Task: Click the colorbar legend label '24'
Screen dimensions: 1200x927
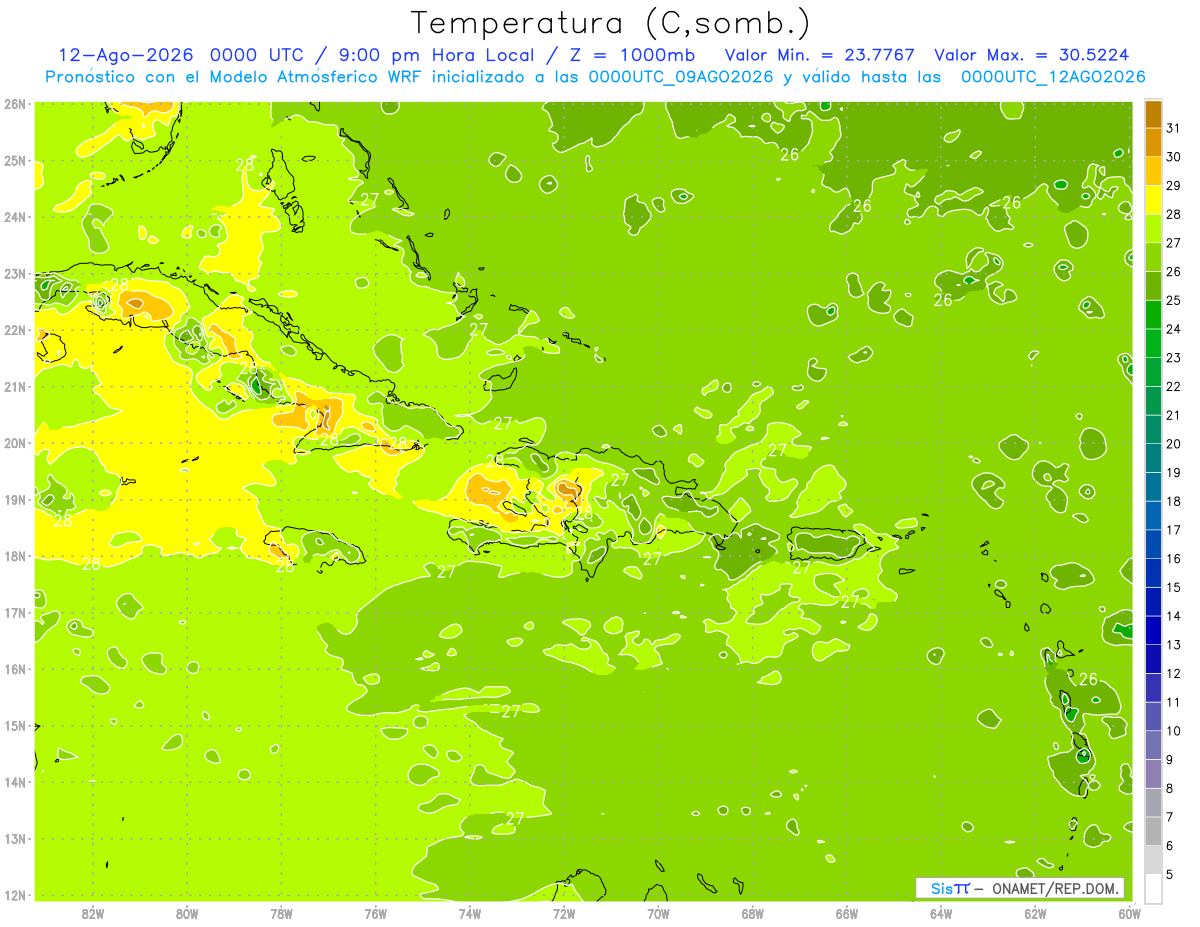Action: (1173, 329)
